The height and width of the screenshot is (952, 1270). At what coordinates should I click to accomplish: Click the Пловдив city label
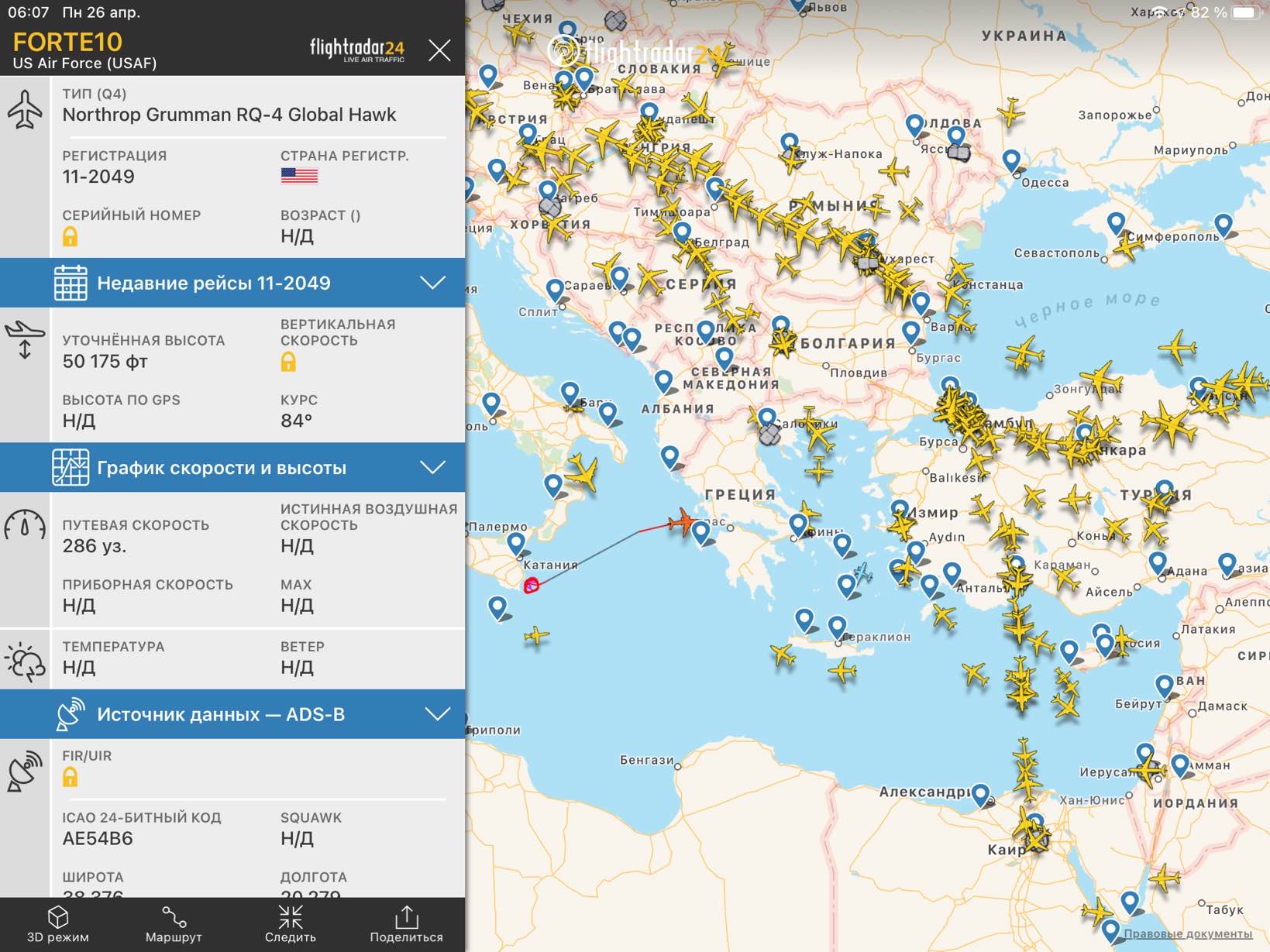pyautogui.click(x=859, y=373)
